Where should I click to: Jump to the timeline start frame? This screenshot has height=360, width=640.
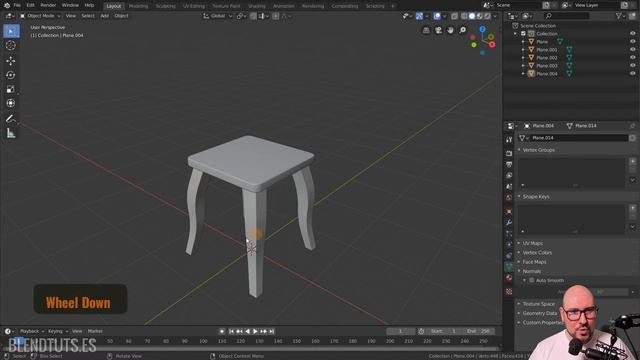point(231,331)
